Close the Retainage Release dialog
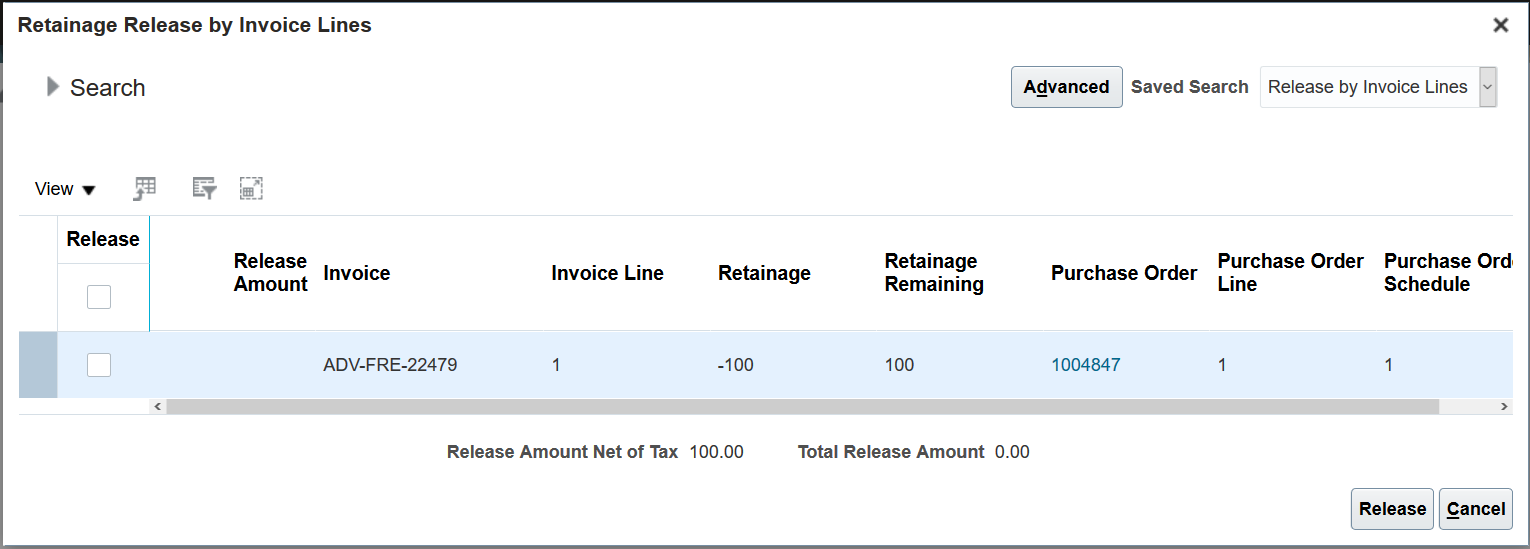This screenshot has width=1530, height=549. point(1500,26)
